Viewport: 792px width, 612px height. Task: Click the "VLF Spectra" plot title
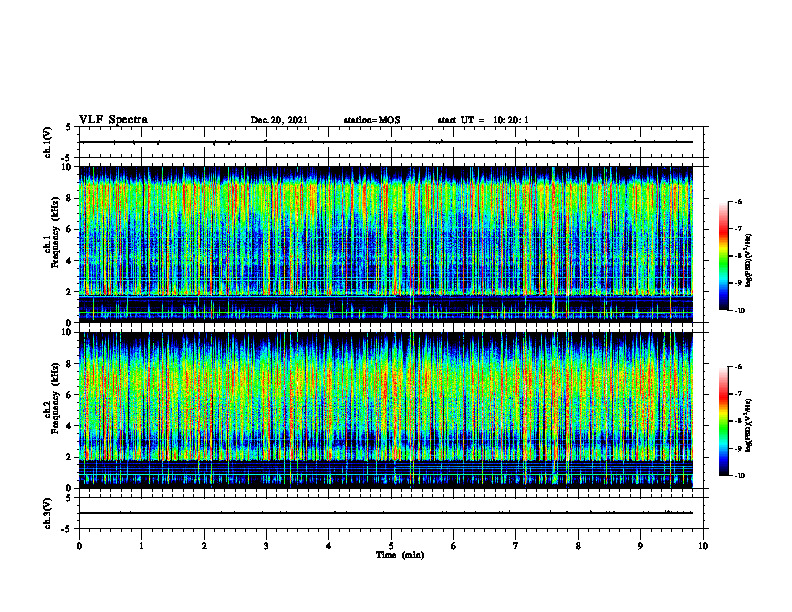coord(113,120)
